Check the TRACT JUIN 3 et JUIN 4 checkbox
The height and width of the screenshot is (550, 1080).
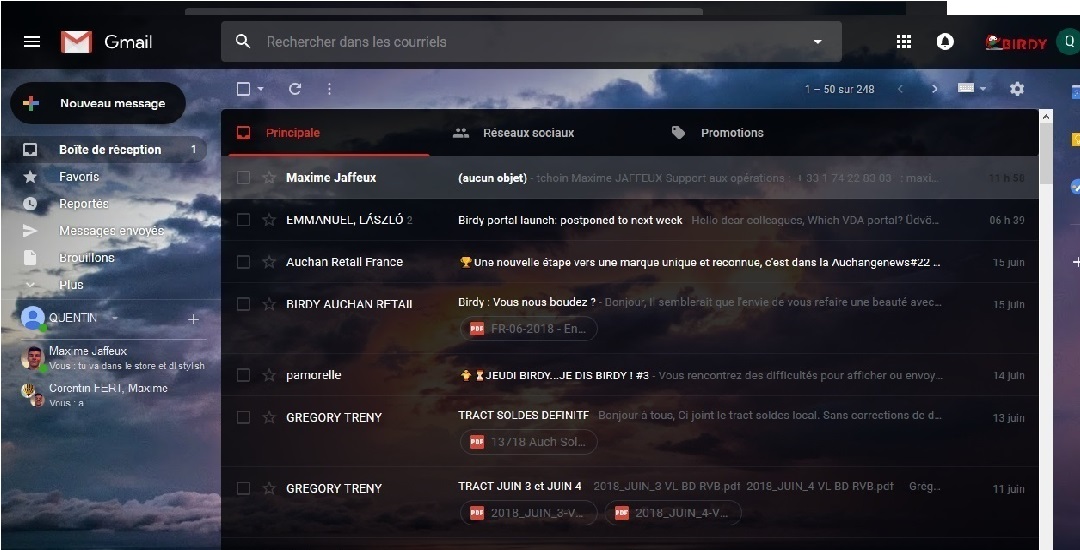tap(243, 488)
